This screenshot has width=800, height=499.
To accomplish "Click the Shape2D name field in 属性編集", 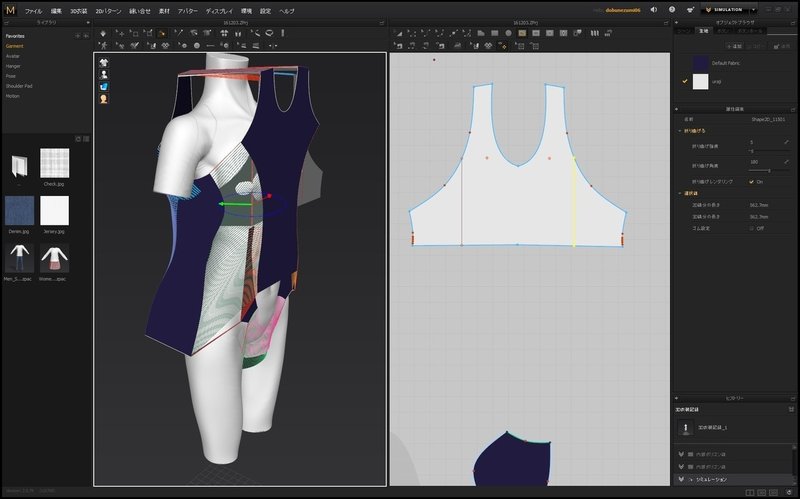I will click(768, 119).
